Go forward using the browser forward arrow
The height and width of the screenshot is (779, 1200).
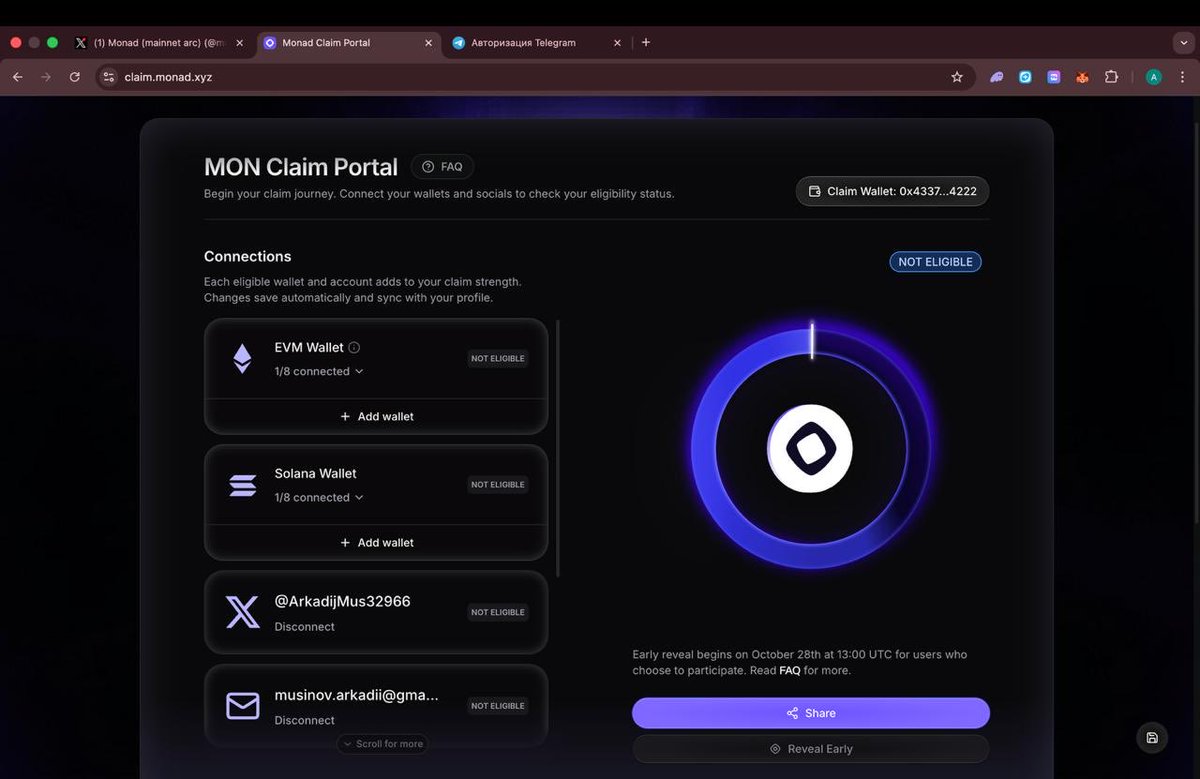pos(45,77)
